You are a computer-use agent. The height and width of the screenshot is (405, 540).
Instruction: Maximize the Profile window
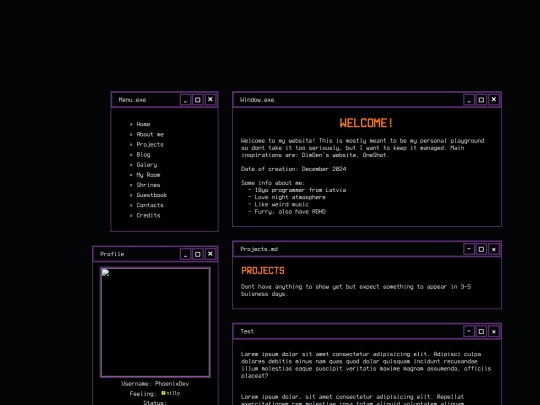point(198,254)
